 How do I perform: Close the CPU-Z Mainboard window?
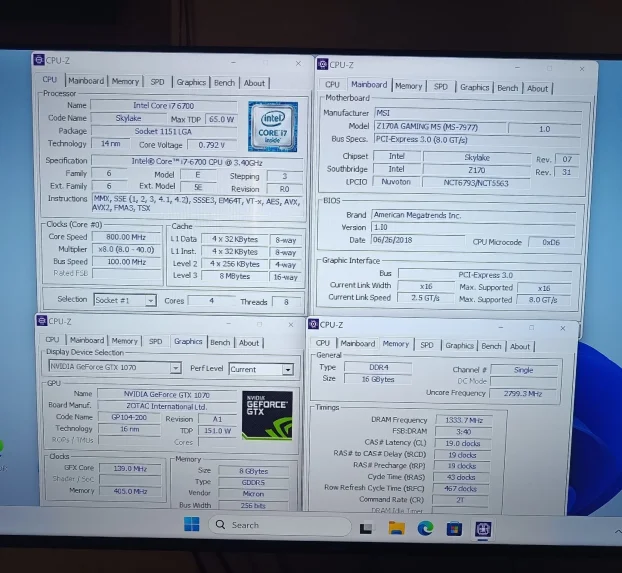click(x=582, y=69)
